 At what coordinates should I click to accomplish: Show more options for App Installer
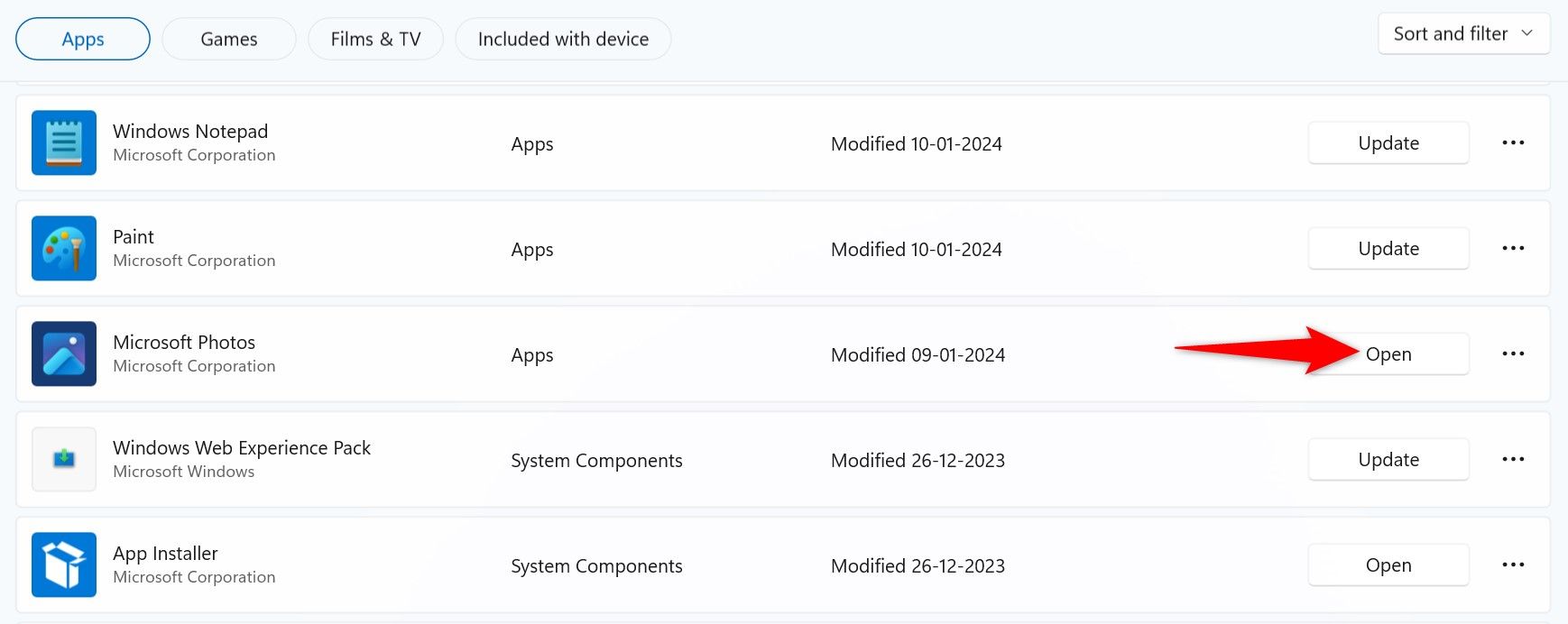coord(1513,564)
